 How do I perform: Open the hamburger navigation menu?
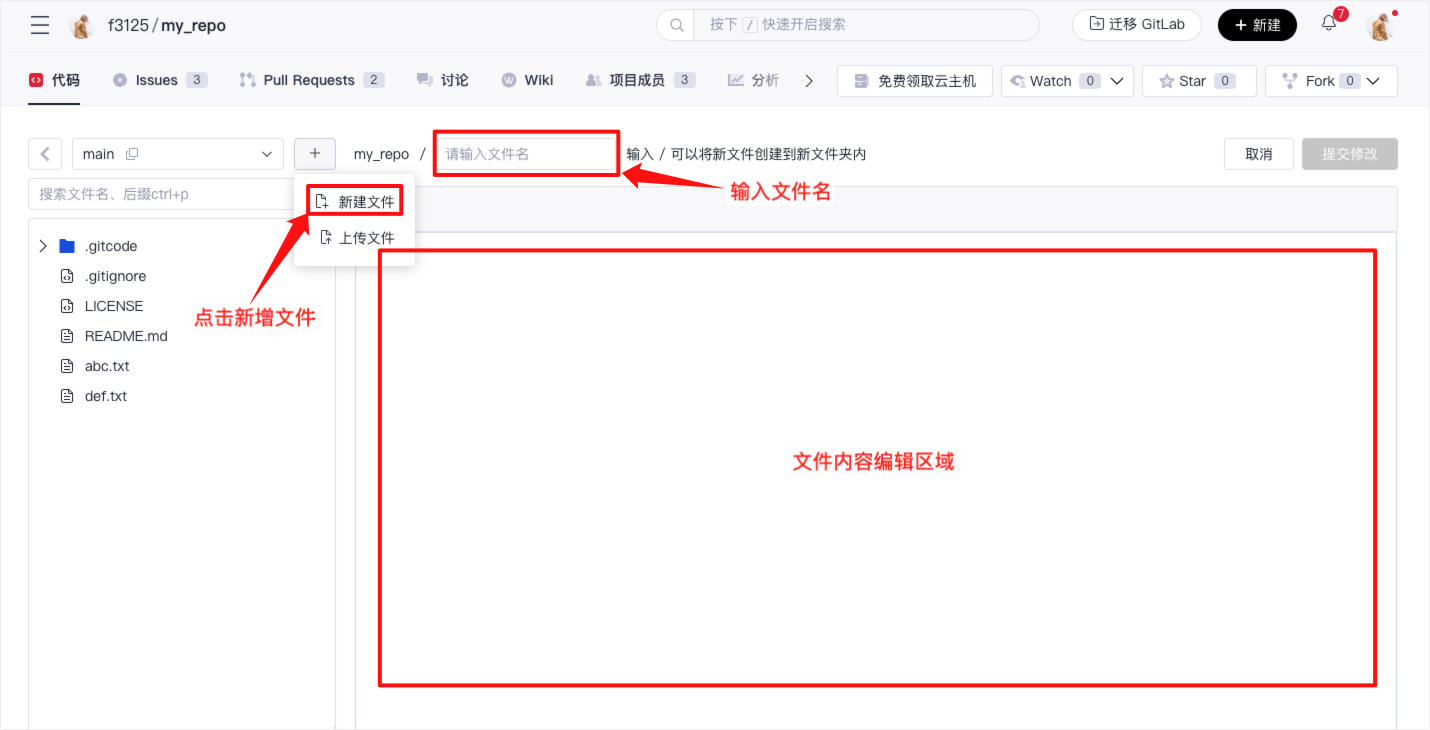(40, 25)
